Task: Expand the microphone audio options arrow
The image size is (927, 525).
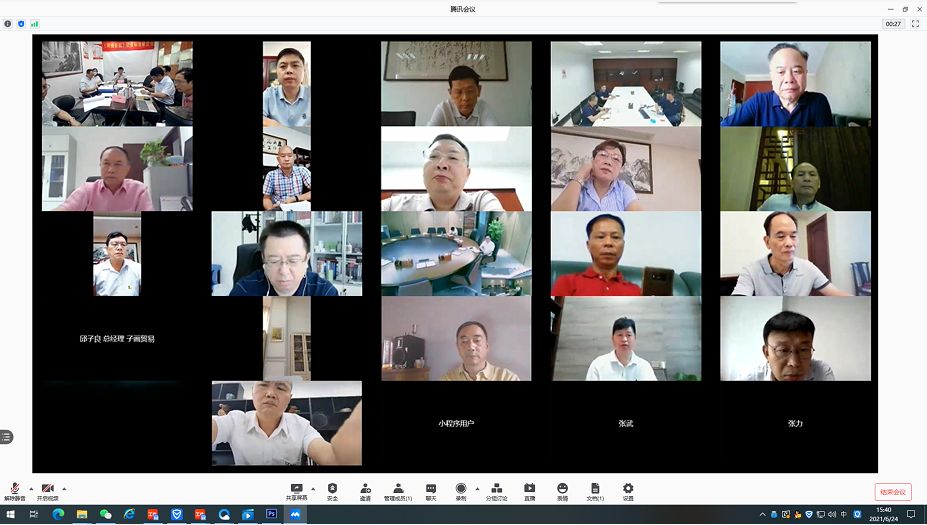Action: [31, 488]
